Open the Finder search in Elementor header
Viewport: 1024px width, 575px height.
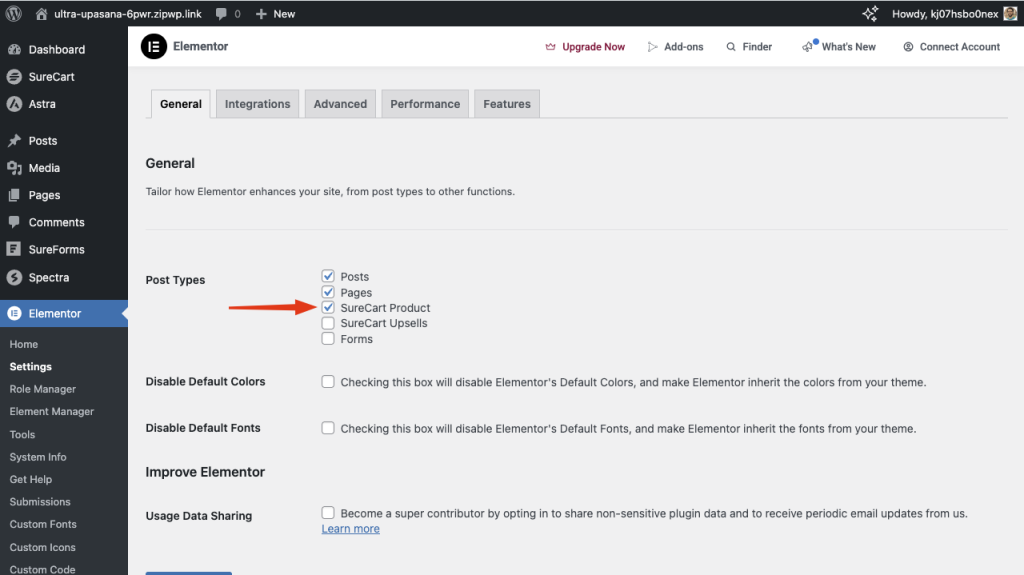tap(749, 47)
